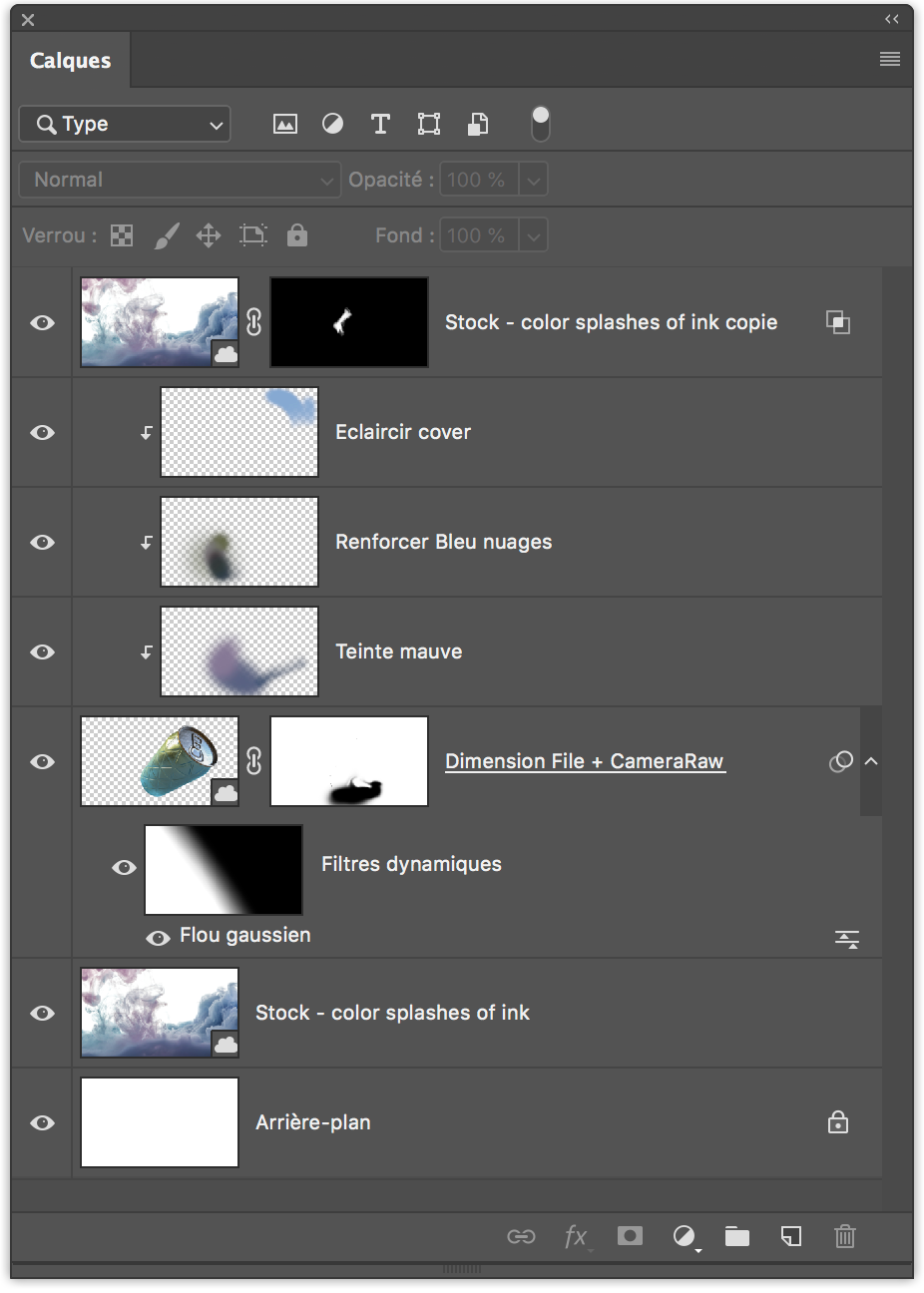
Task: Click the Fond value field
Action: 479,235
